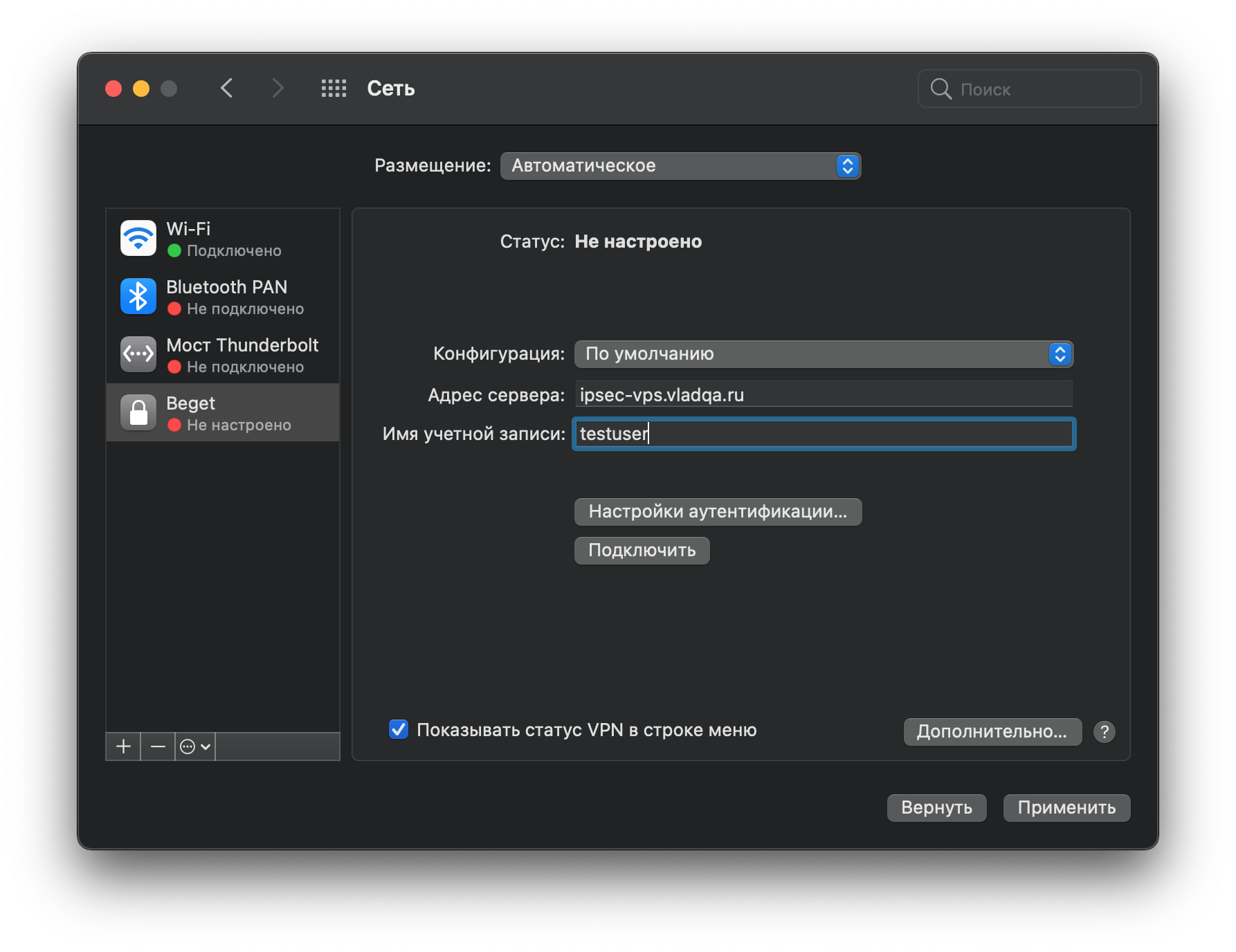Click the Wi-Fi service icon
This screenshot has width=1236, height=952.
coord(138,238)
